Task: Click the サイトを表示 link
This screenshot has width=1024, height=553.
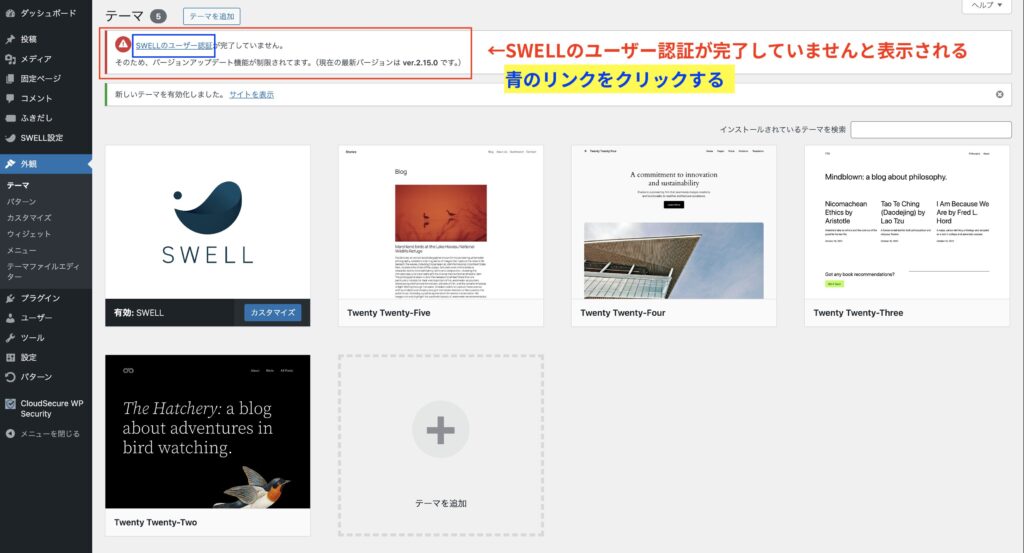Action: (251, 95)
